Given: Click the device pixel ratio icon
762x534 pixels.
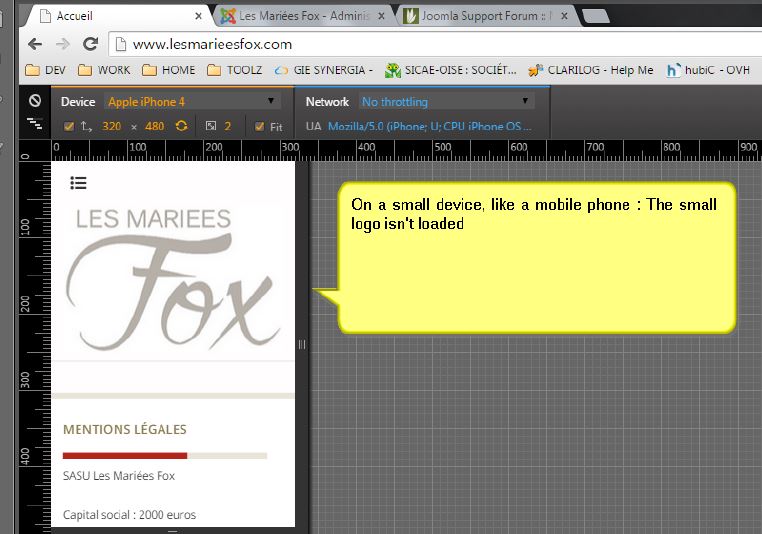Looking at the screenshot, I should [211, 126].
